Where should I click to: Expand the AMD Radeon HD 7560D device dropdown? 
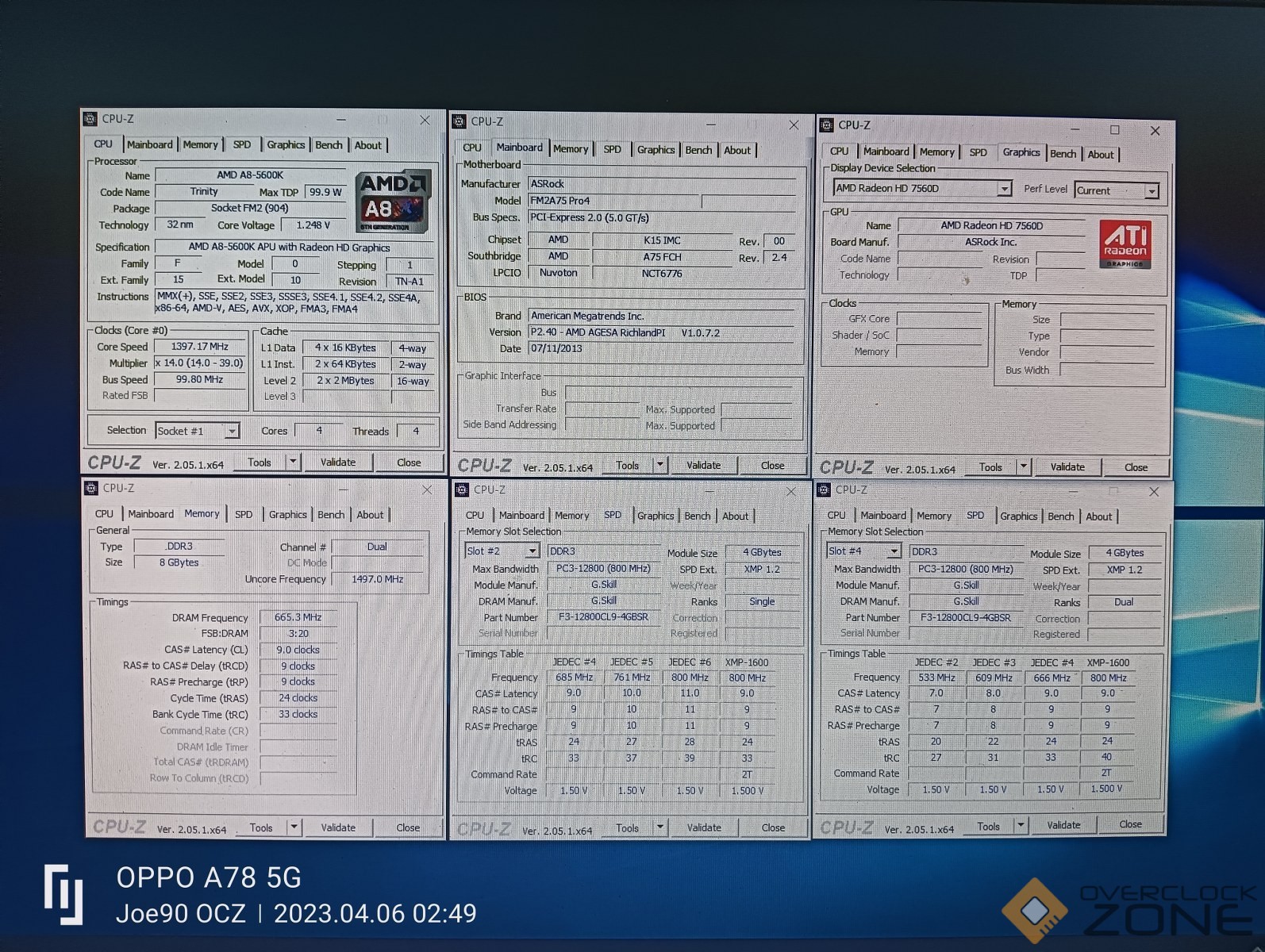[x=1005, y=189]
